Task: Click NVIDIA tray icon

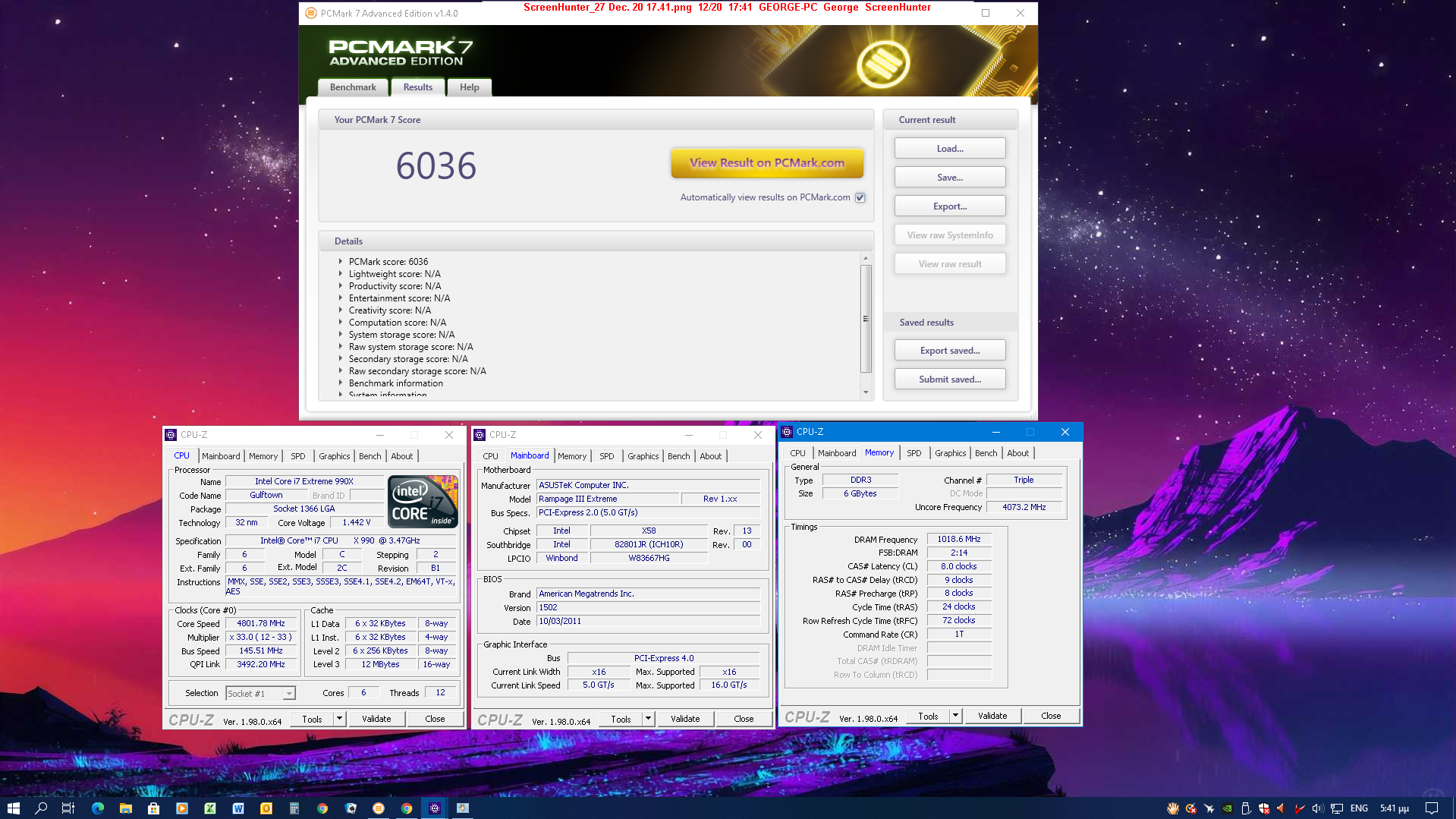Action: [1227, 808]
